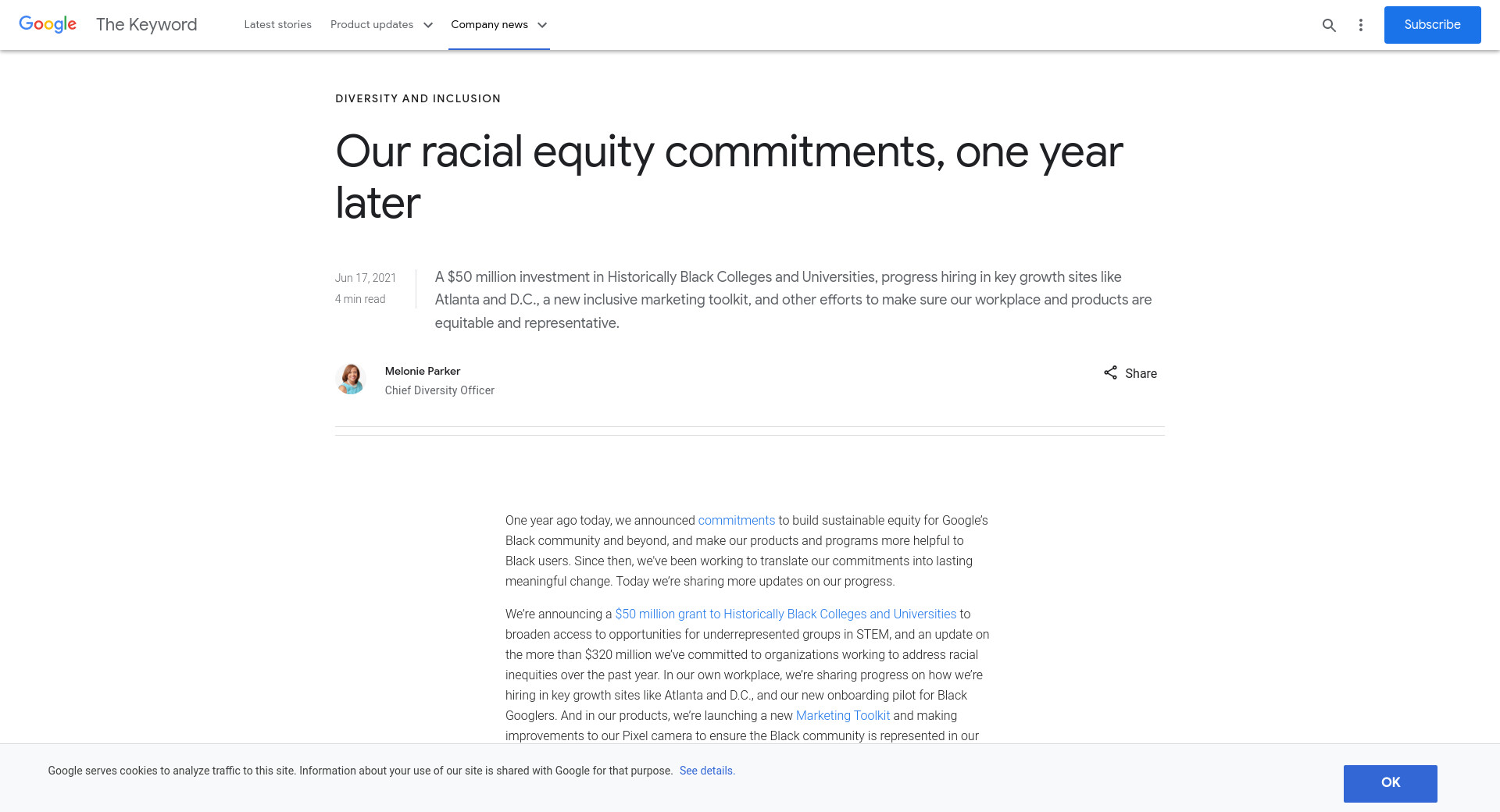Expand the Product updates dropdown chevron
Viewport: 1500px width, 812px height.
(428, 25)
